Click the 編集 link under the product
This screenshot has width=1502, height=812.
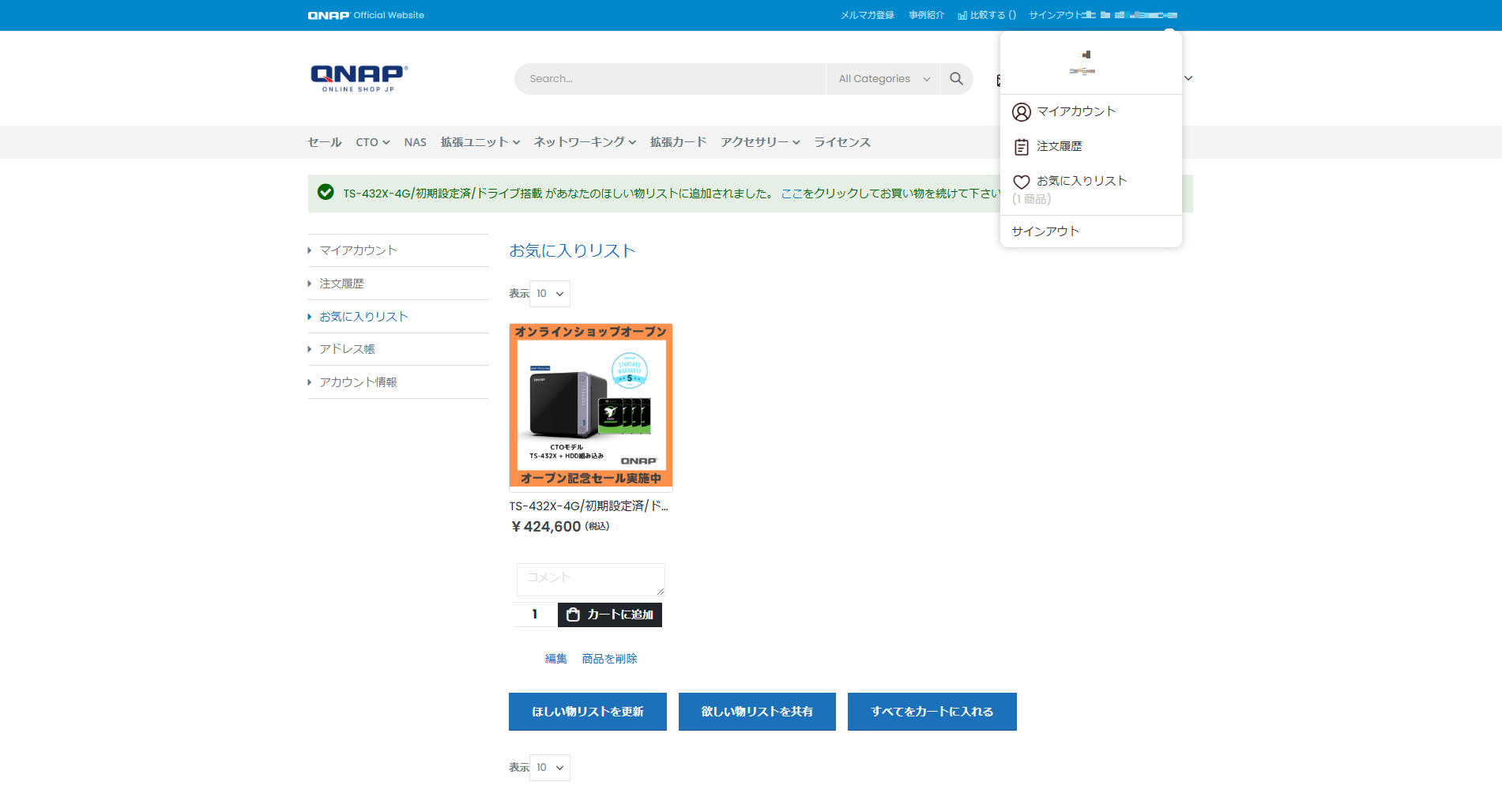click(556, 659)
